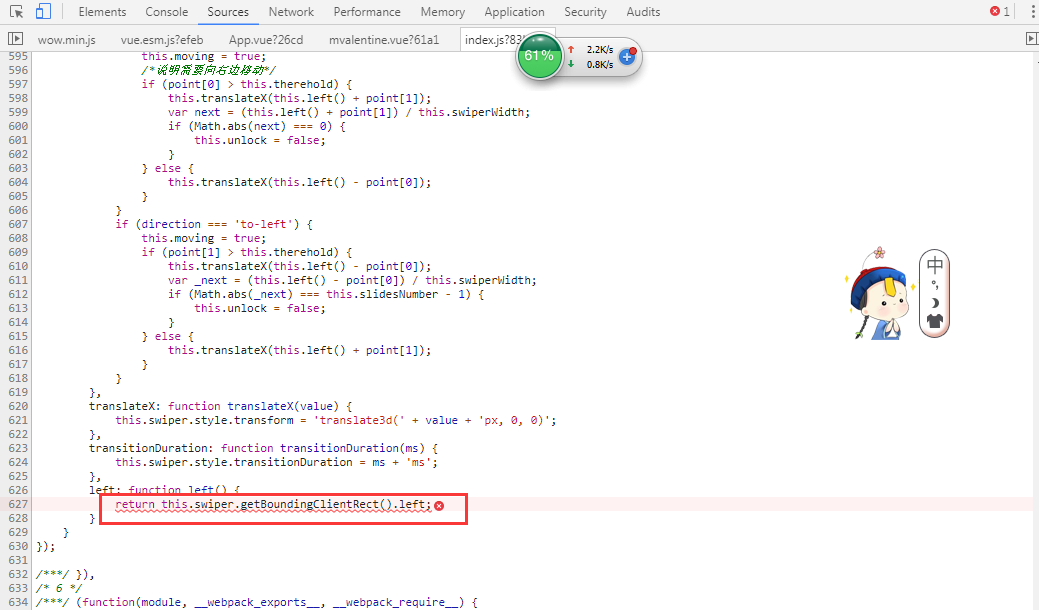
Task: Toggle the device toolbar icon
Action: (x=44, y=11)
